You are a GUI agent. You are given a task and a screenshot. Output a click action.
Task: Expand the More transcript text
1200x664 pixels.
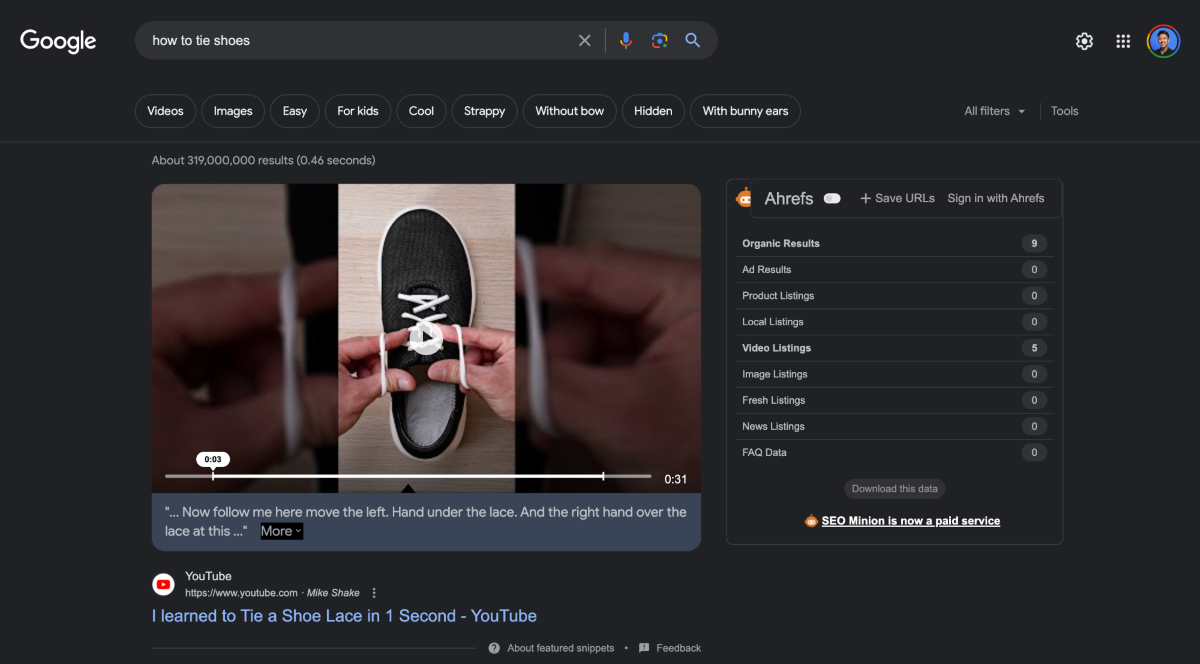(x=281, y=531)
